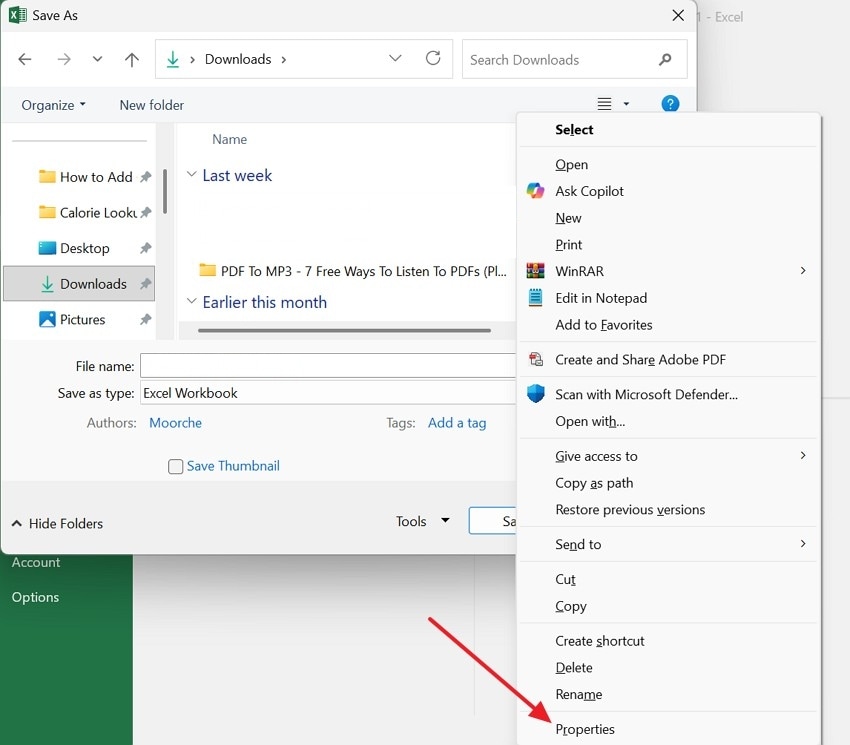Click the navigation pane vertical scrollbar

point(165,191)
